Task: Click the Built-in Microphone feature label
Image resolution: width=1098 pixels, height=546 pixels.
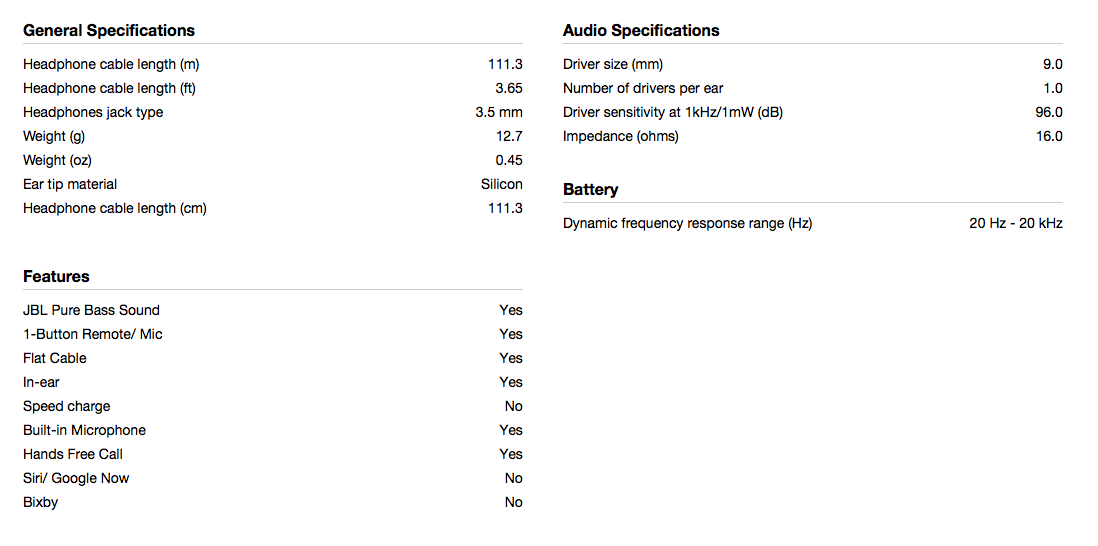Action: point(84,430)
